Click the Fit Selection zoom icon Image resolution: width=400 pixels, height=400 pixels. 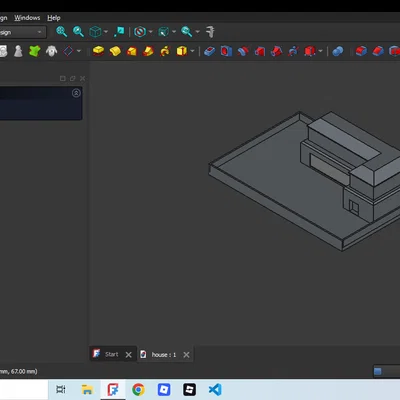pos(78,32)
